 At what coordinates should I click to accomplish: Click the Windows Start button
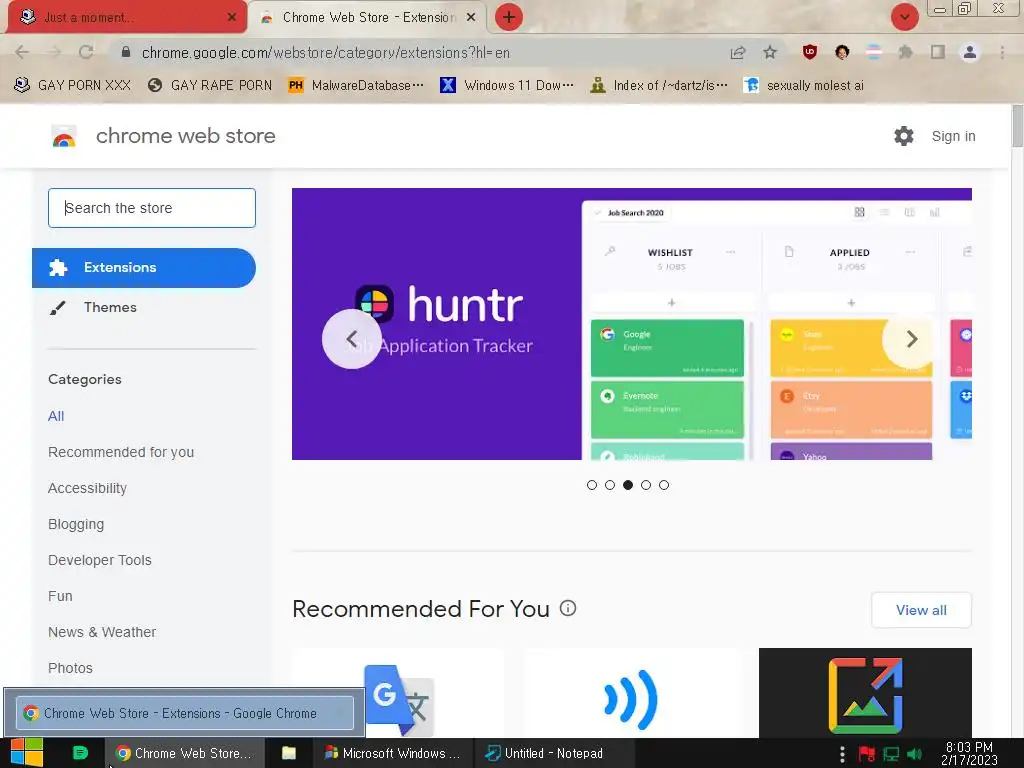(x=27, y=753)
